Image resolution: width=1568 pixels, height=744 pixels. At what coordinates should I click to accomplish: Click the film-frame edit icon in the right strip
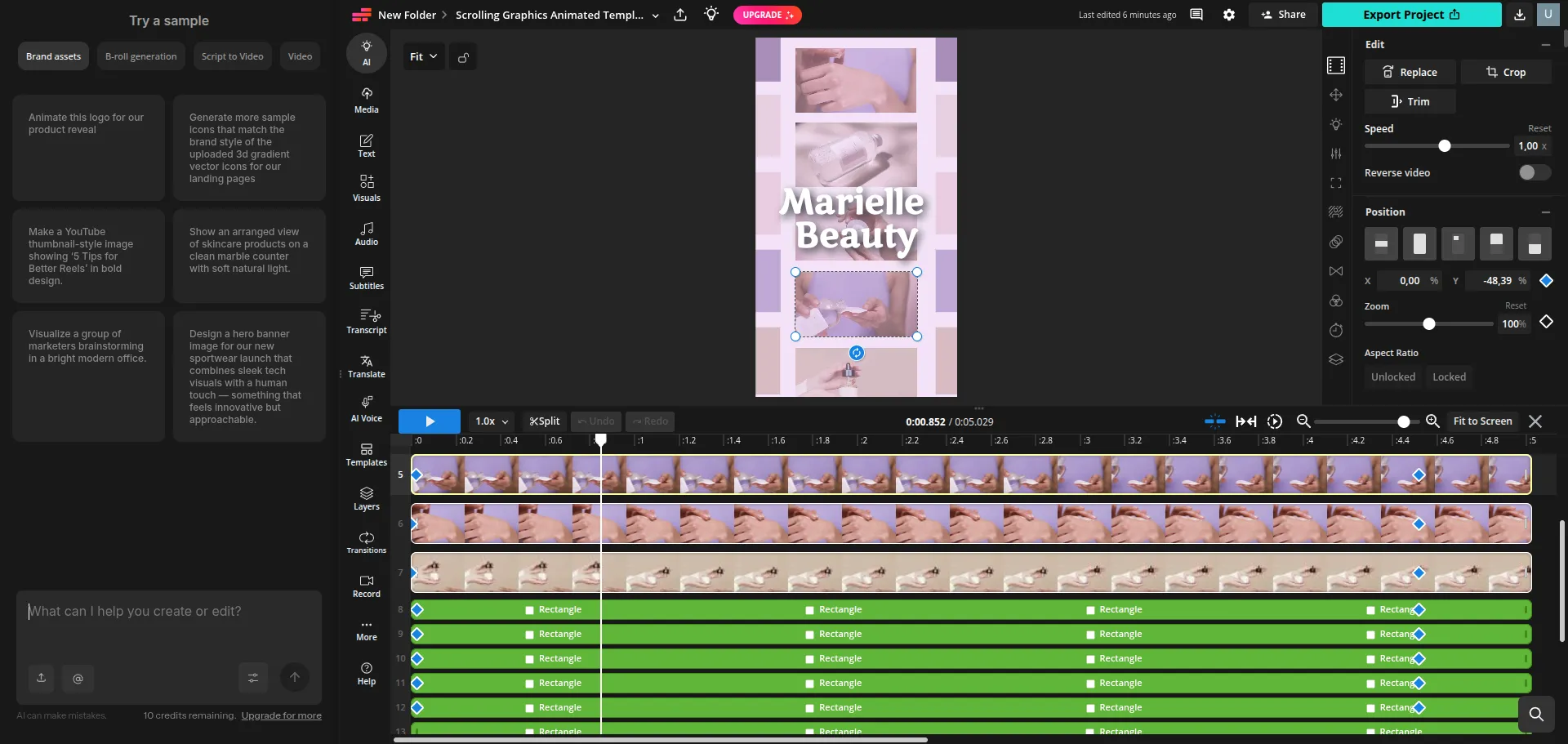click(x=1336, y=65)
